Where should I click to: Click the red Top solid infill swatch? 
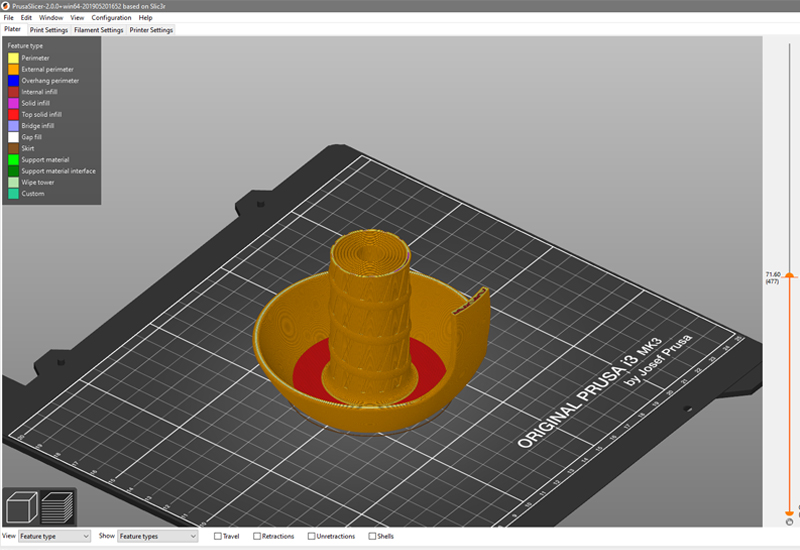[13, 115]
